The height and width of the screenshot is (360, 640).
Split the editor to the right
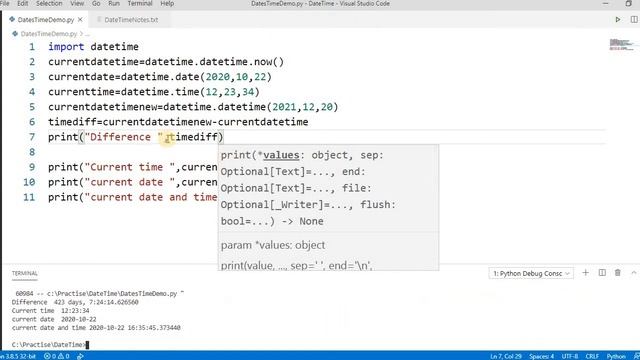634,20
